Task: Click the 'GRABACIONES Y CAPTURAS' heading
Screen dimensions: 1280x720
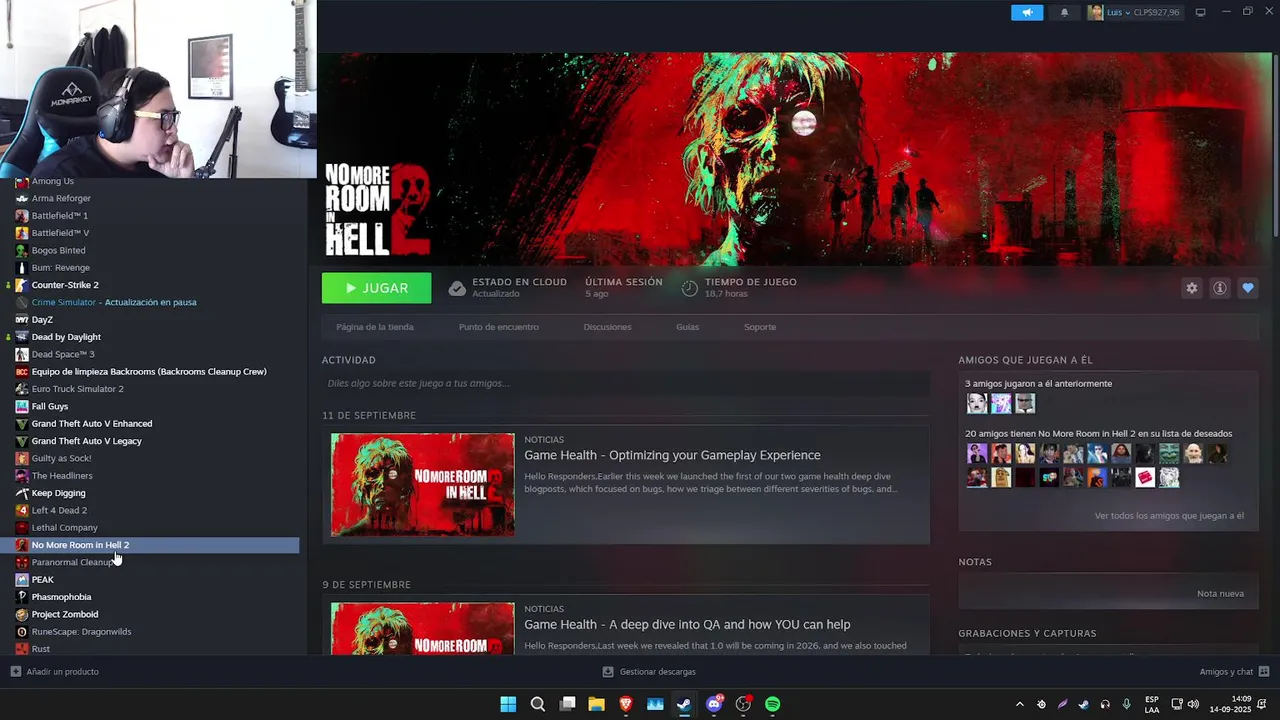Action: [1027, 633]
